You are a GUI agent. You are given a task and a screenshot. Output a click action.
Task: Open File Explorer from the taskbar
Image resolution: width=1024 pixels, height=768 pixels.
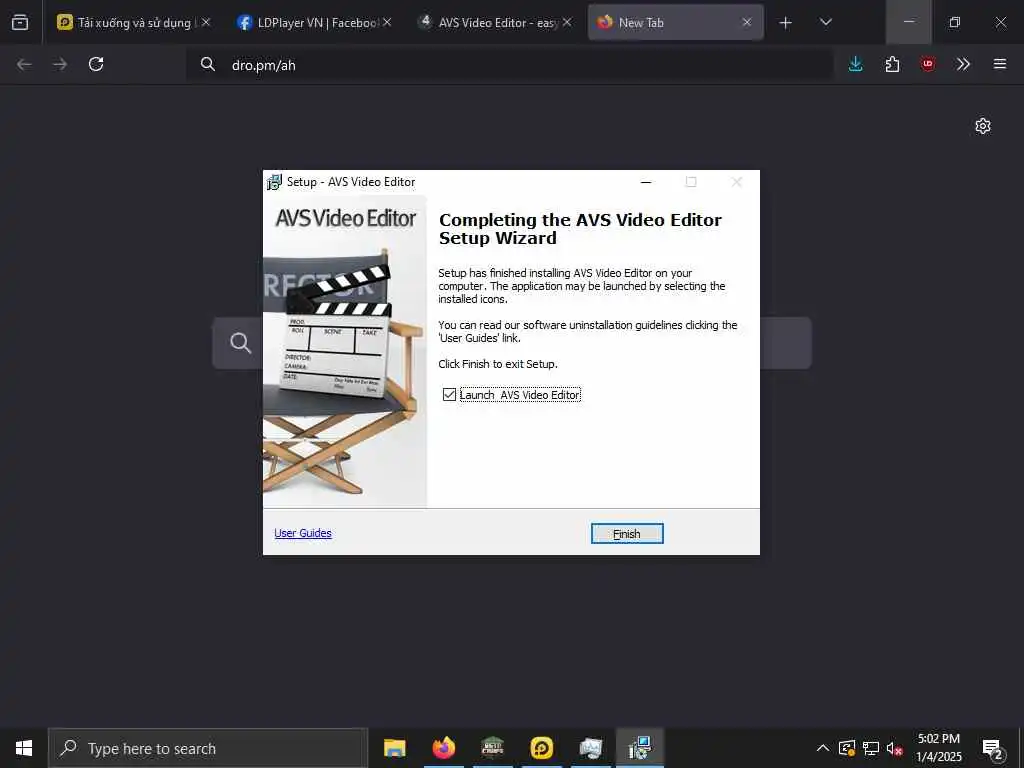[x=394, y=748]
